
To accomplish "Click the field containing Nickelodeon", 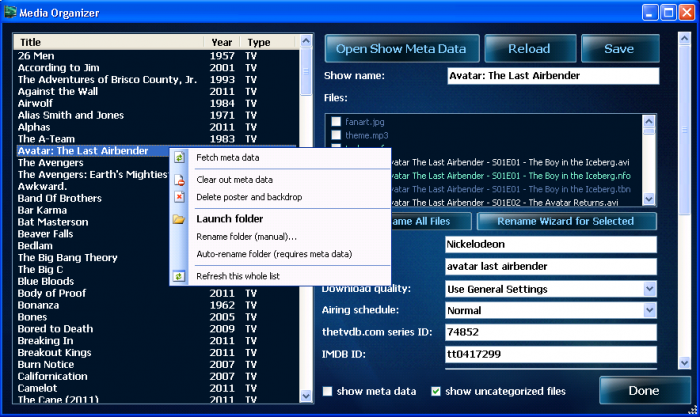I will (551, 245).
